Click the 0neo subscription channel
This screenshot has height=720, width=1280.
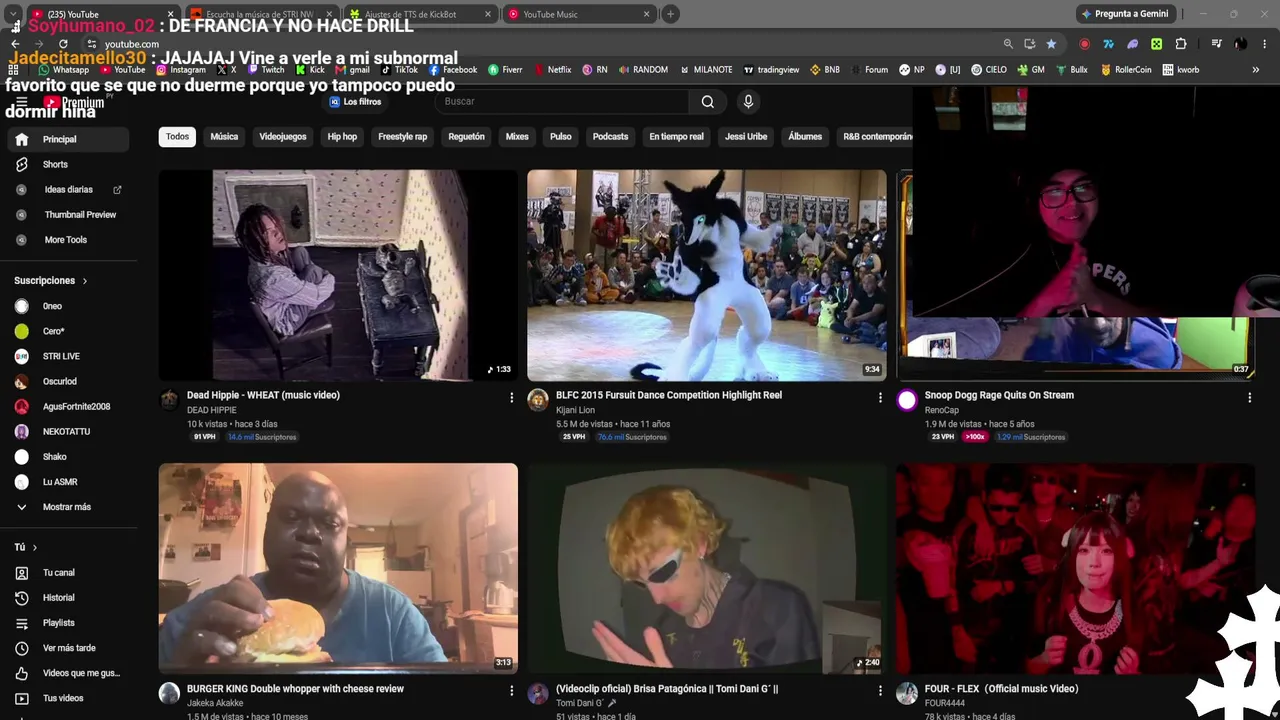click(x=52, y=306)
